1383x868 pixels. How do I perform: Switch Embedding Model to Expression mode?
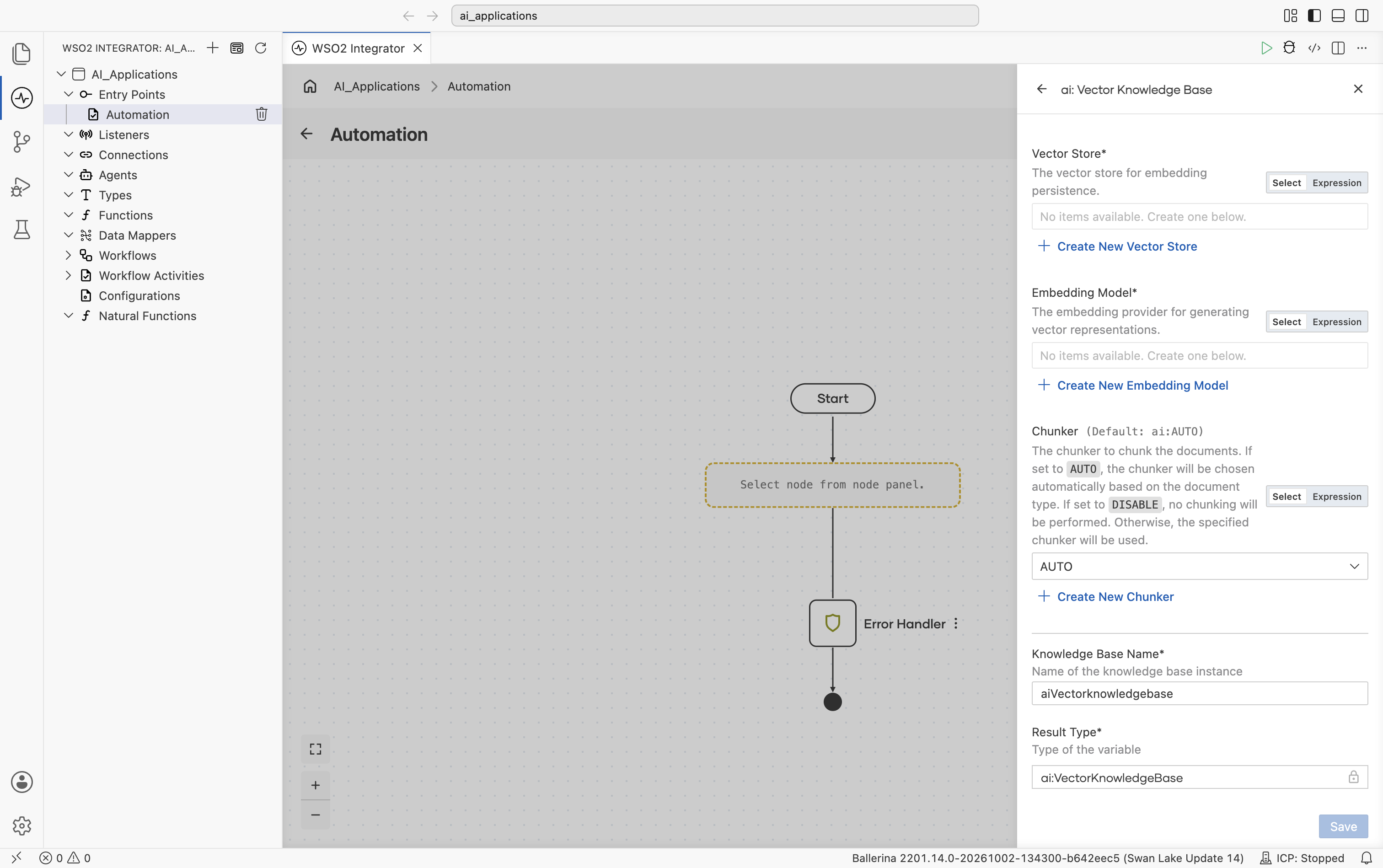point(1336,322)
